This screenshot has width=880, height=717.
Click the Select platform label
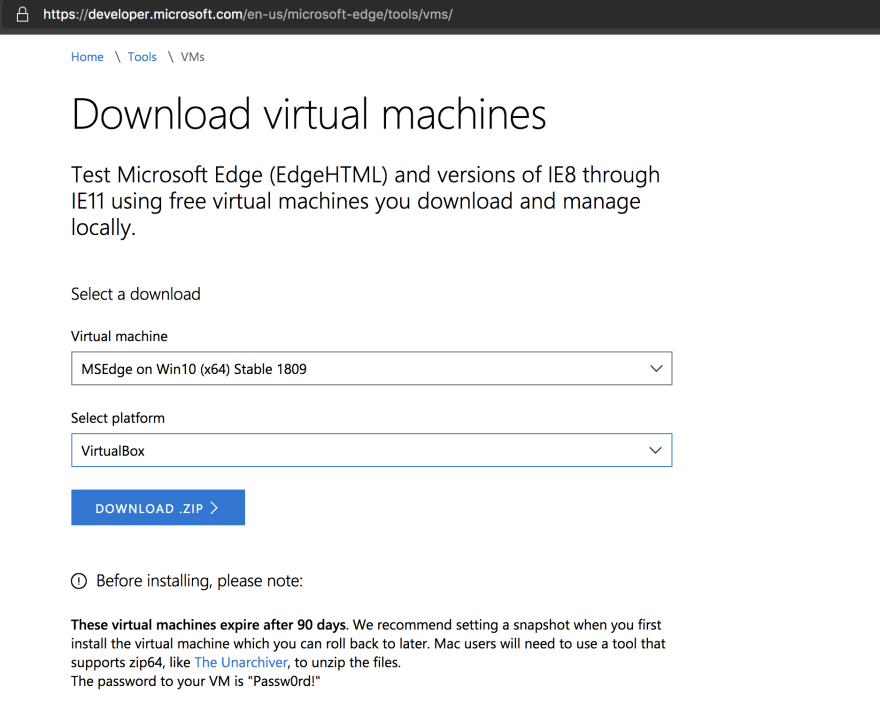tap(118, 418)
